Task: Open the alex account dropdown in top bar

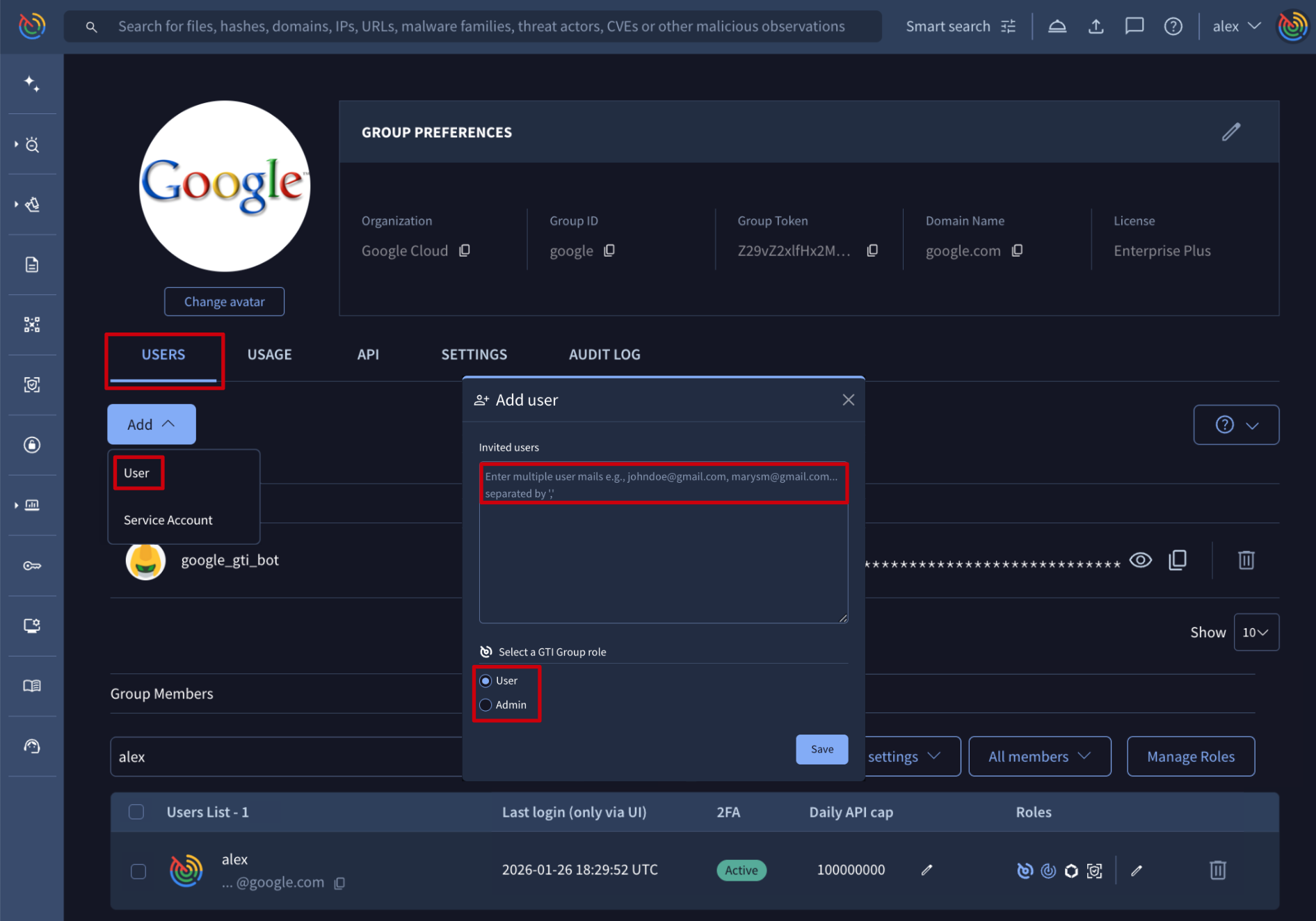Action: tap(1237, 26)
